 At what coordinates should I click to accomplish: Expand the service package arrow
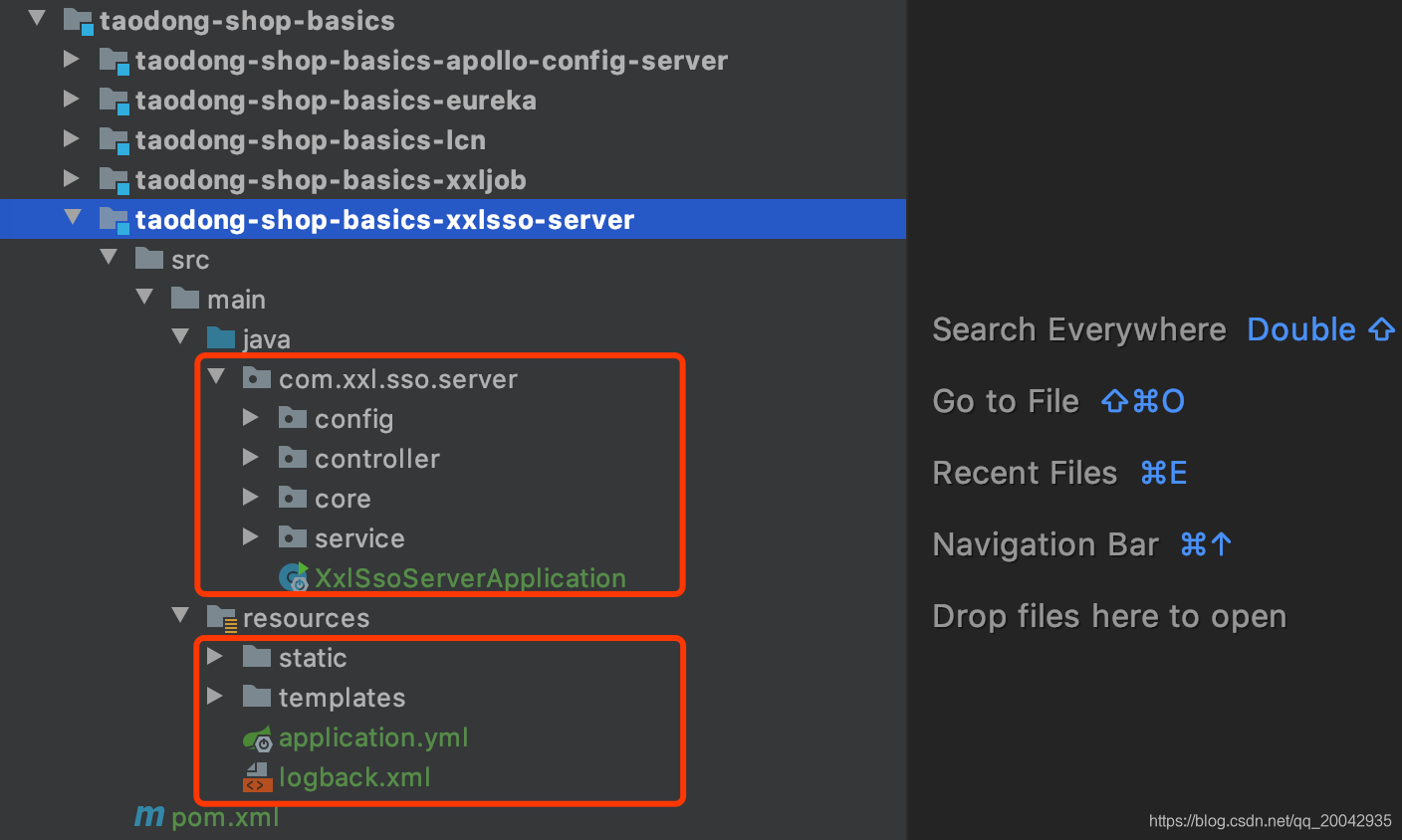tap(250, 536)
